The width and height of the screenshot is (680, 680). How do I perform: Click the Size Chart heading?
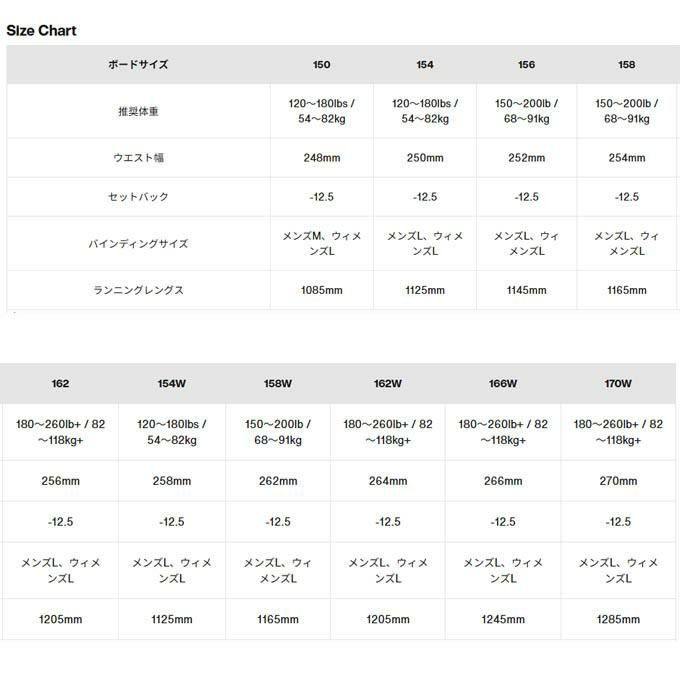pyautogui.click(x=42, y=30)
